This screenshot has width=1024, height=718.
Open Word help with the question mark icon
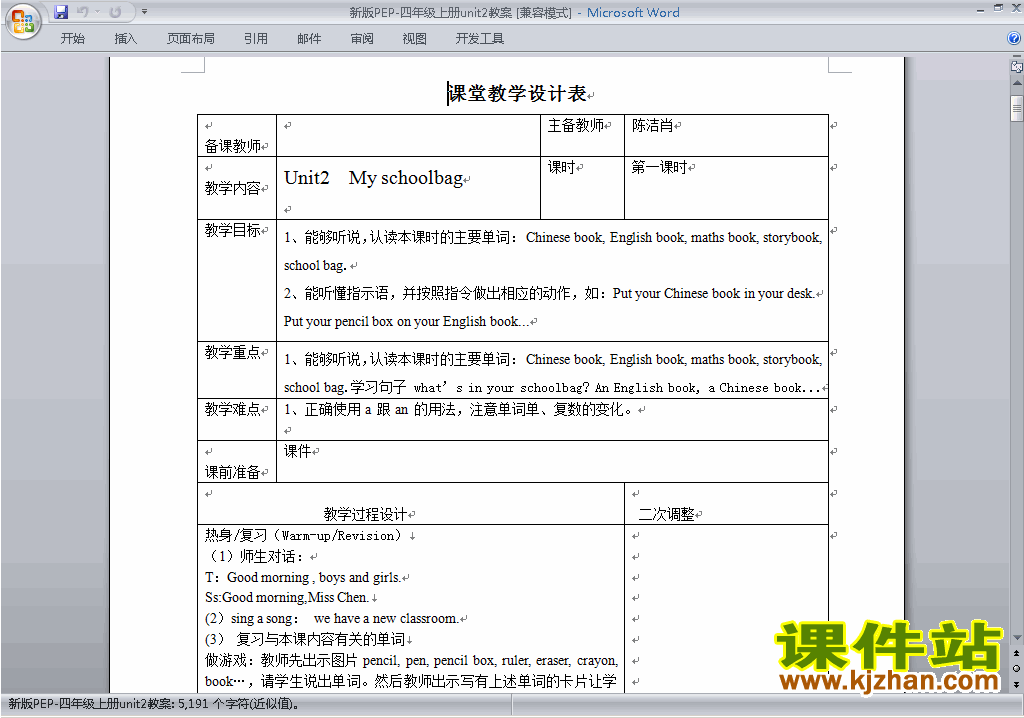[x=1014, y=39]
